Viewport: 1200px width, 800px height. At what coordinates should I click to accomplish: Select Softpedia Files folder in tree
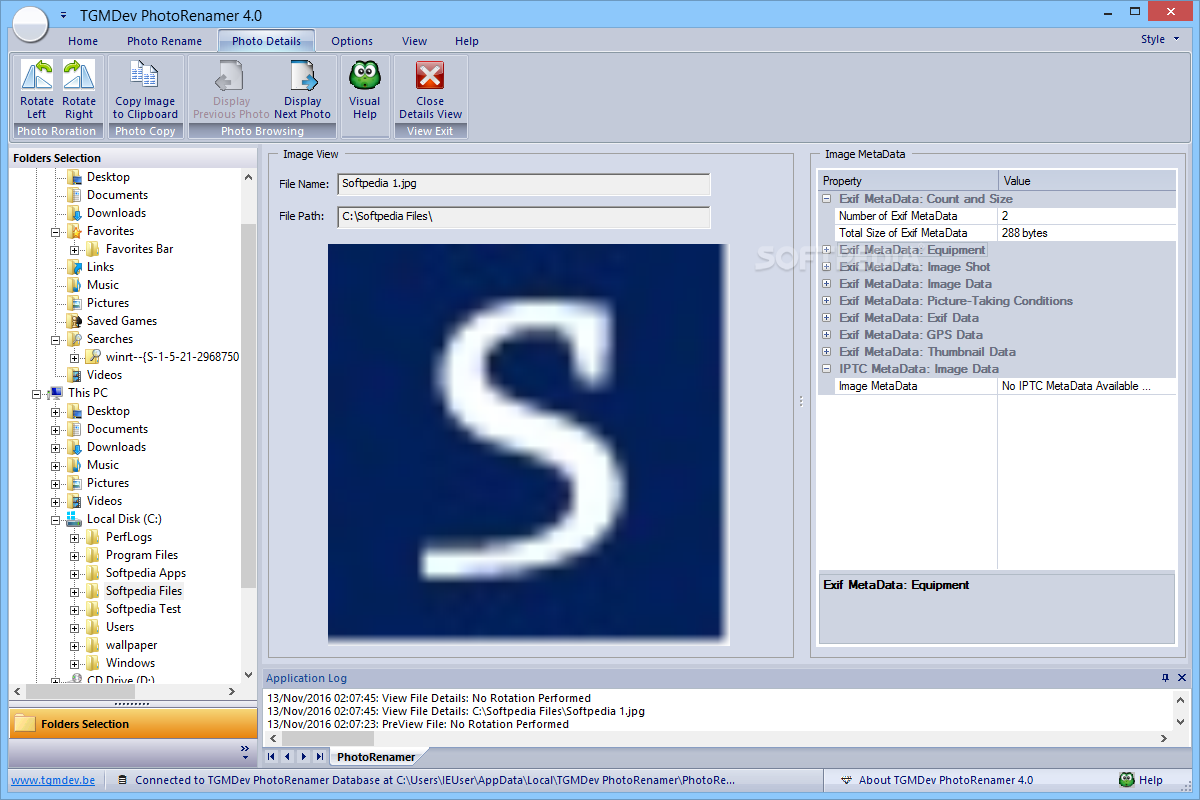tap(144, 591)
